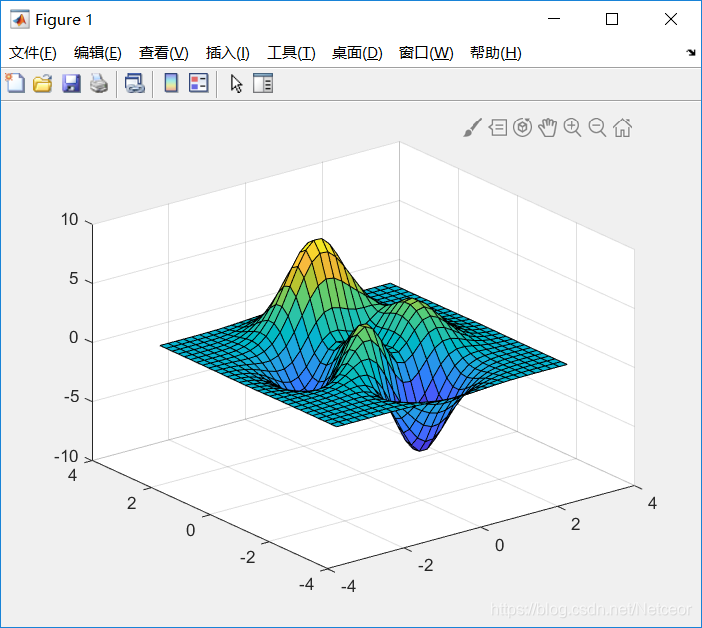
Task: Enable data tips tool on axes toolbar
Action: pos(498,128)
